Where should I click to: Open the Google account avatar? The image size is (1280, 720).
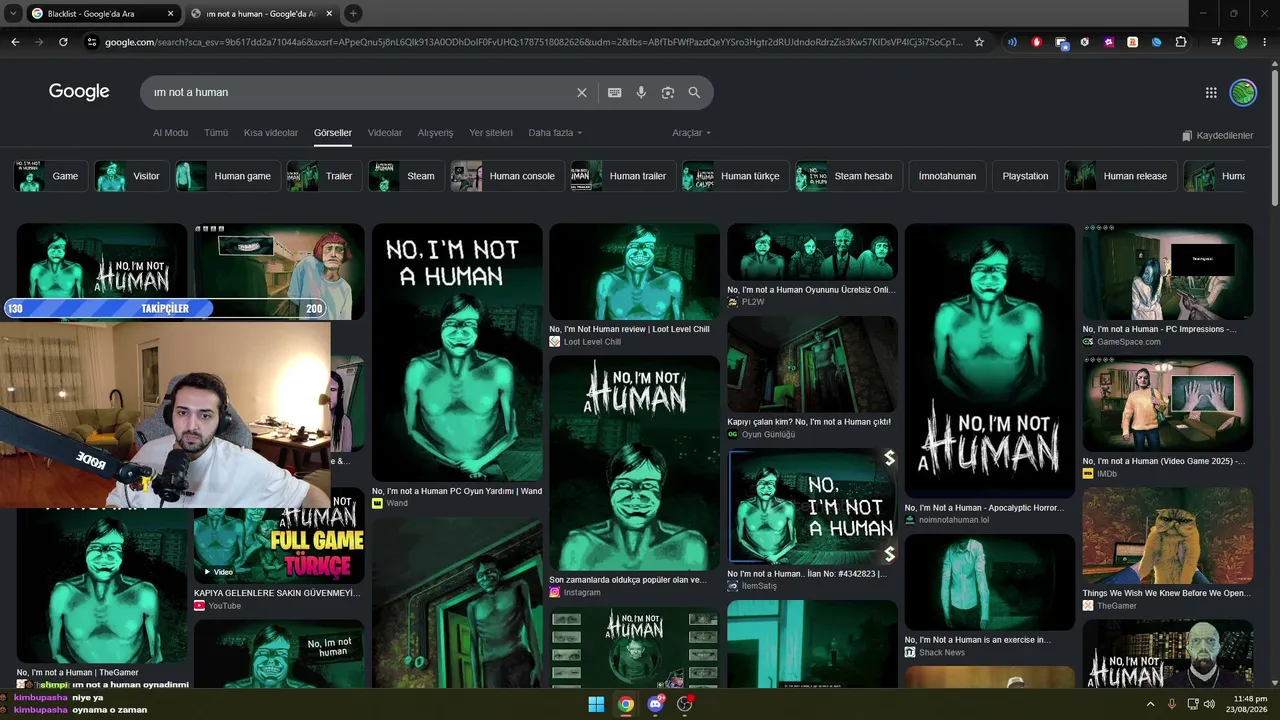[x=1243, y=92]
